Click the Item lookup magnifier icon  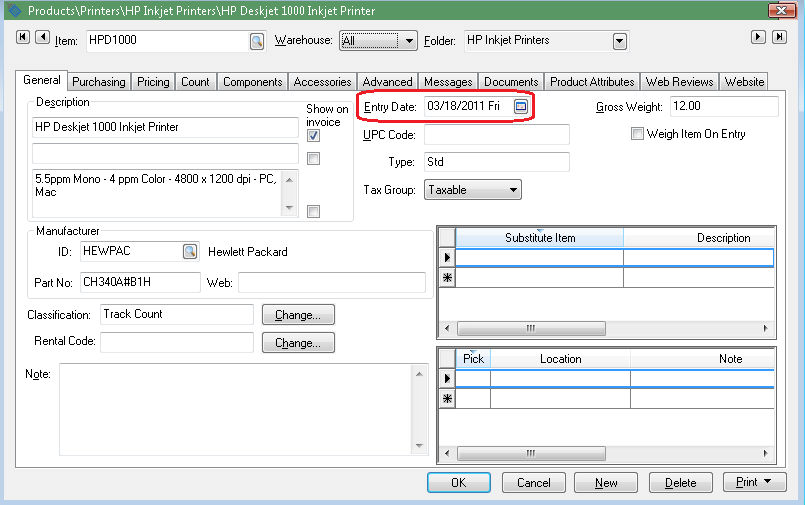click(x=256, y=41)
